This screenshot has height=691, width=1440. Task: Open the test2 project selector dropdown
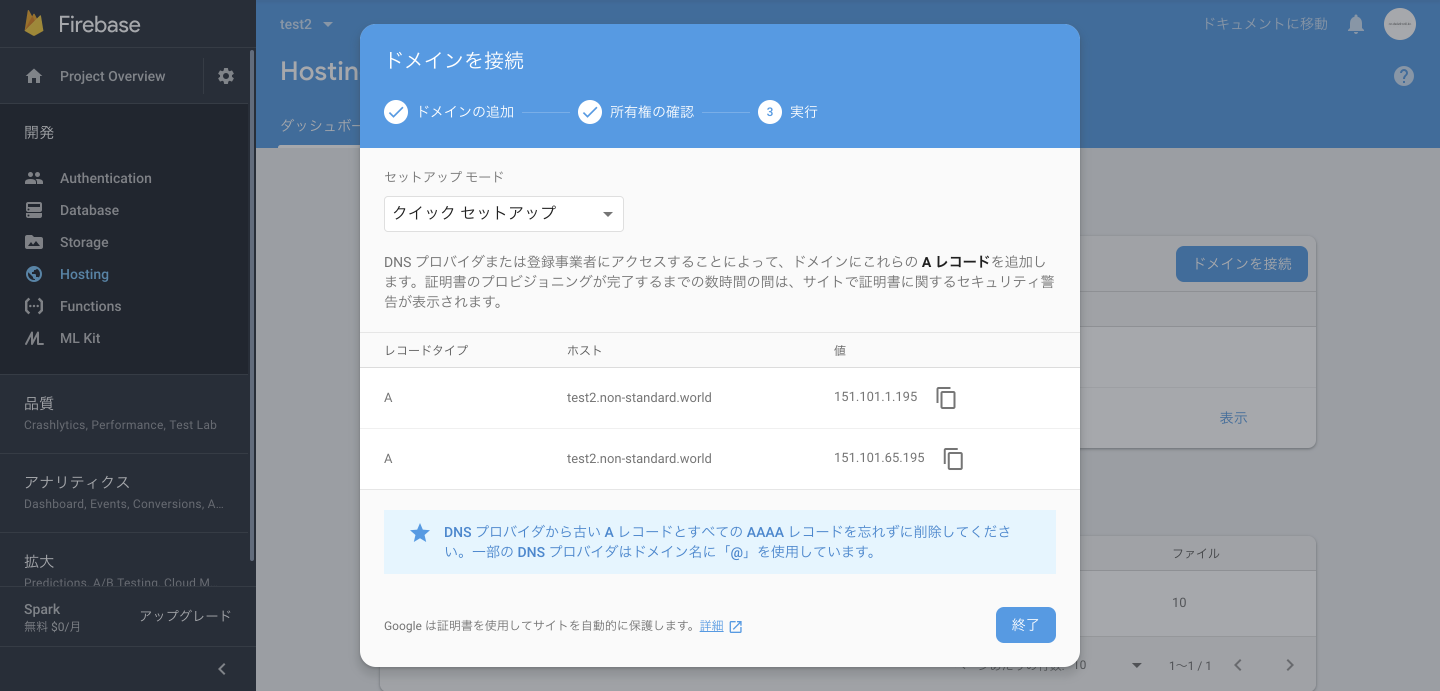pos(307,24)
